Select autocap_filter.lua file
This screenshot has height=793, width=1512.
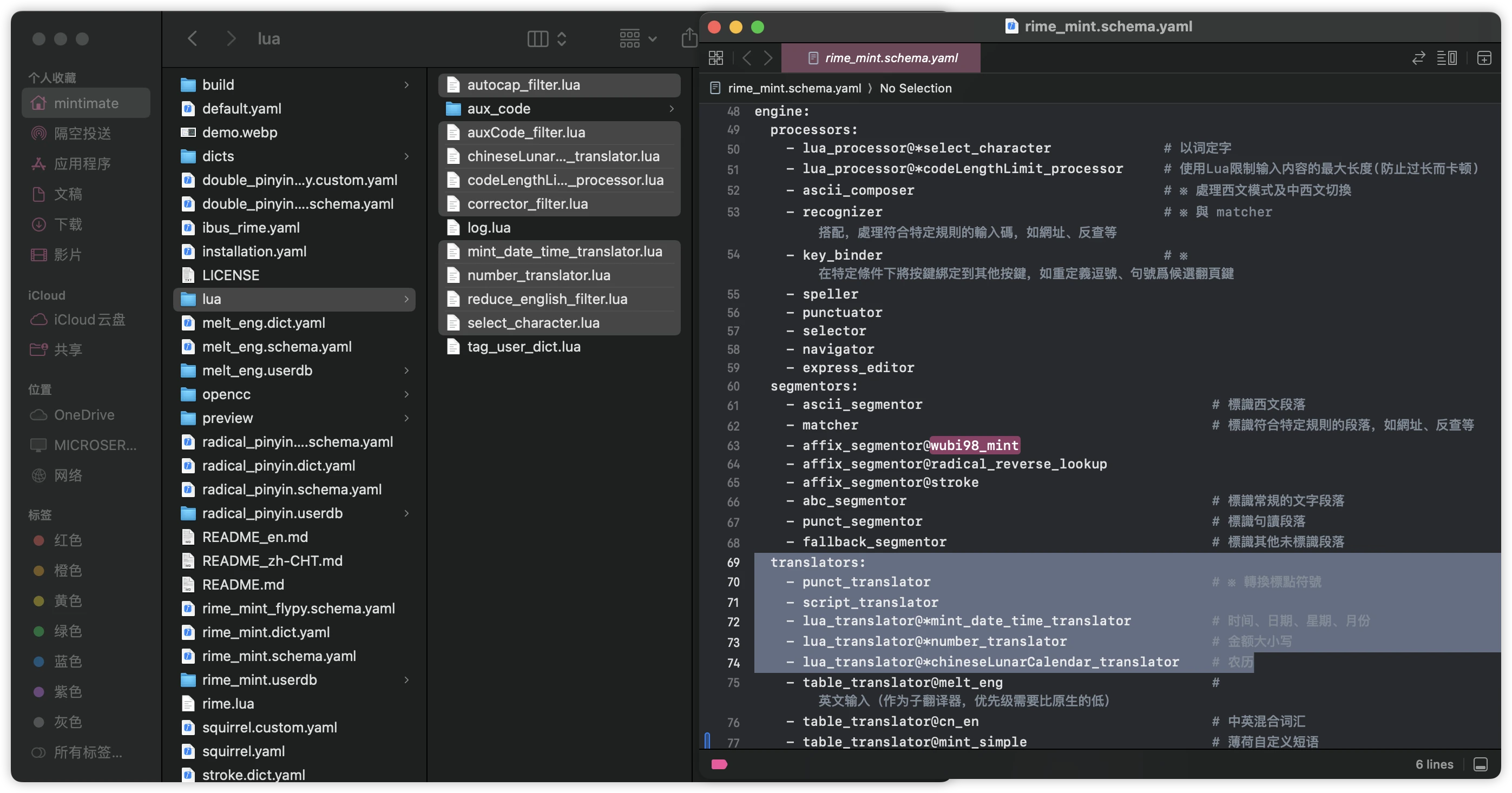[x=560, y=85]
